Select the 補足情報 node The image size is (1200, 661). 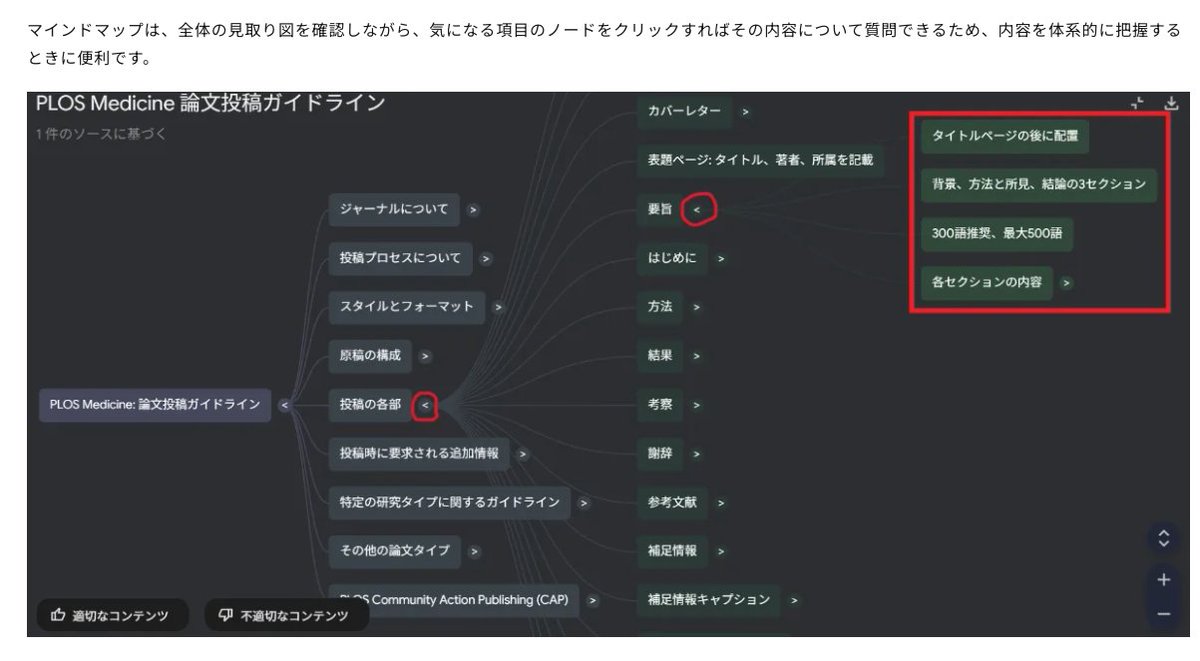(672, 551)
